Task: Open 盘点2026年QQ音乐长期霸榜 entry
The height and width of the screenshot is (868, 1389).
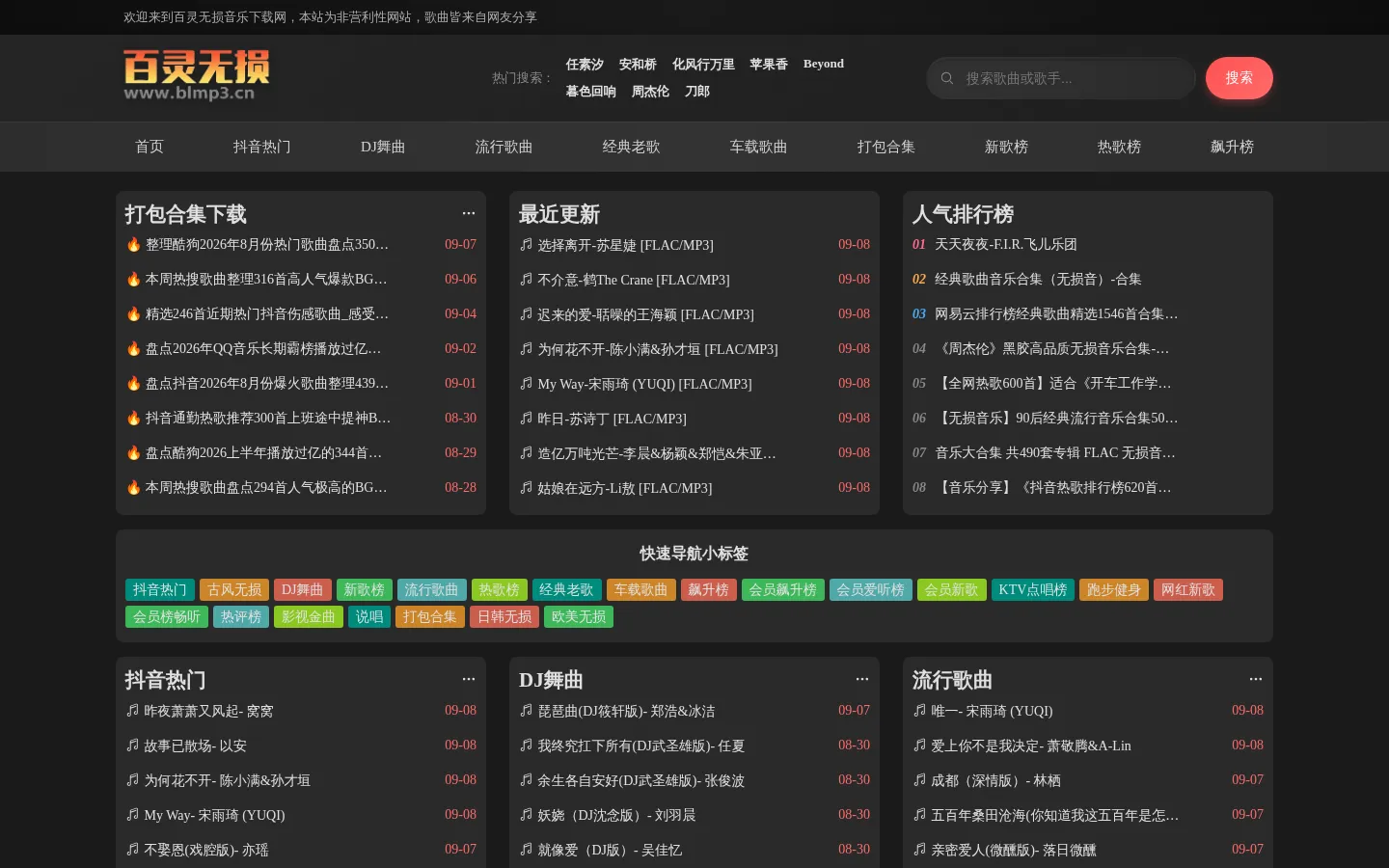Action: pos(263,349)
